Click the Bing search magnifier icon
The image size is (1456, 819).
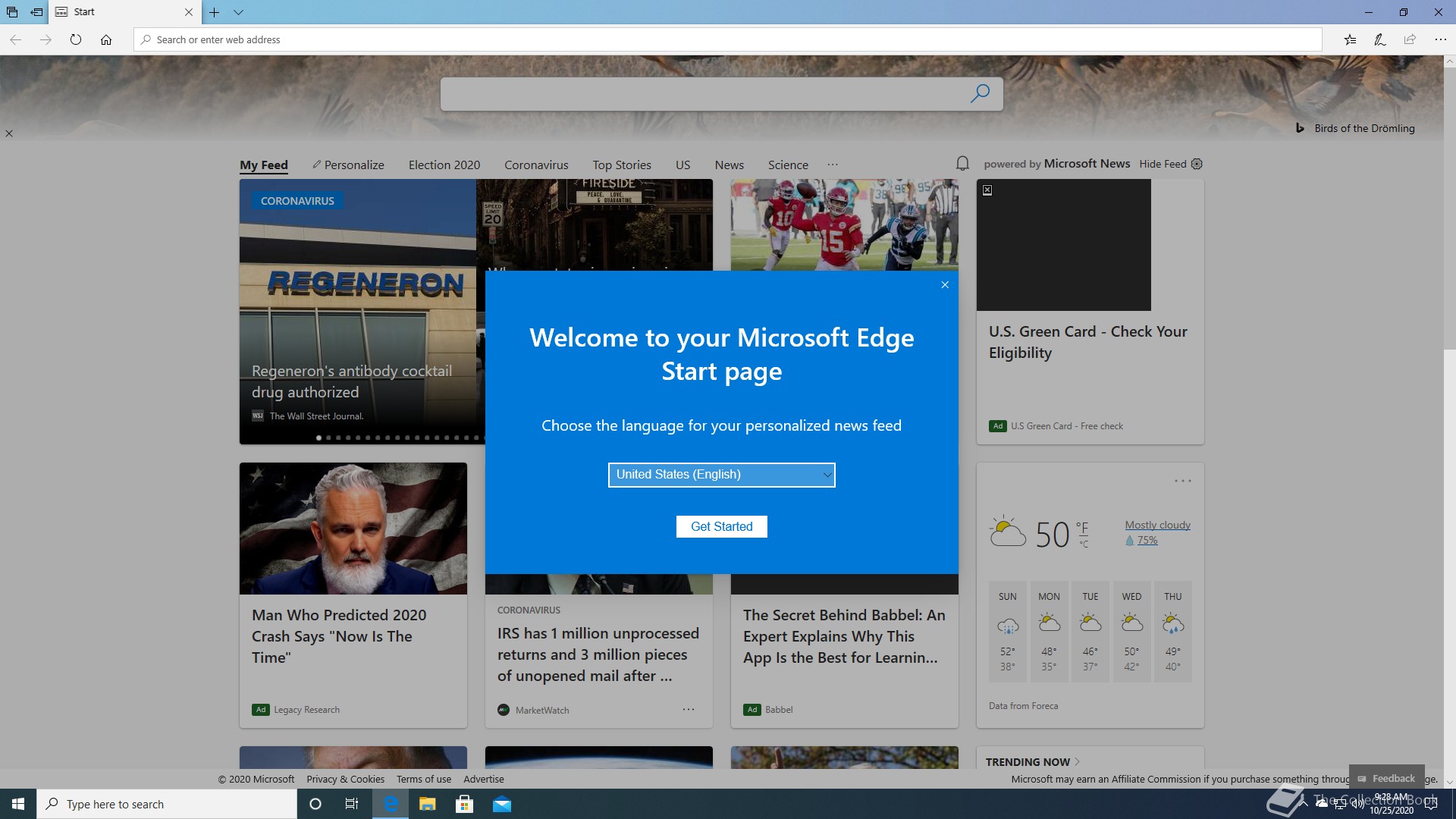pos(980,93)
